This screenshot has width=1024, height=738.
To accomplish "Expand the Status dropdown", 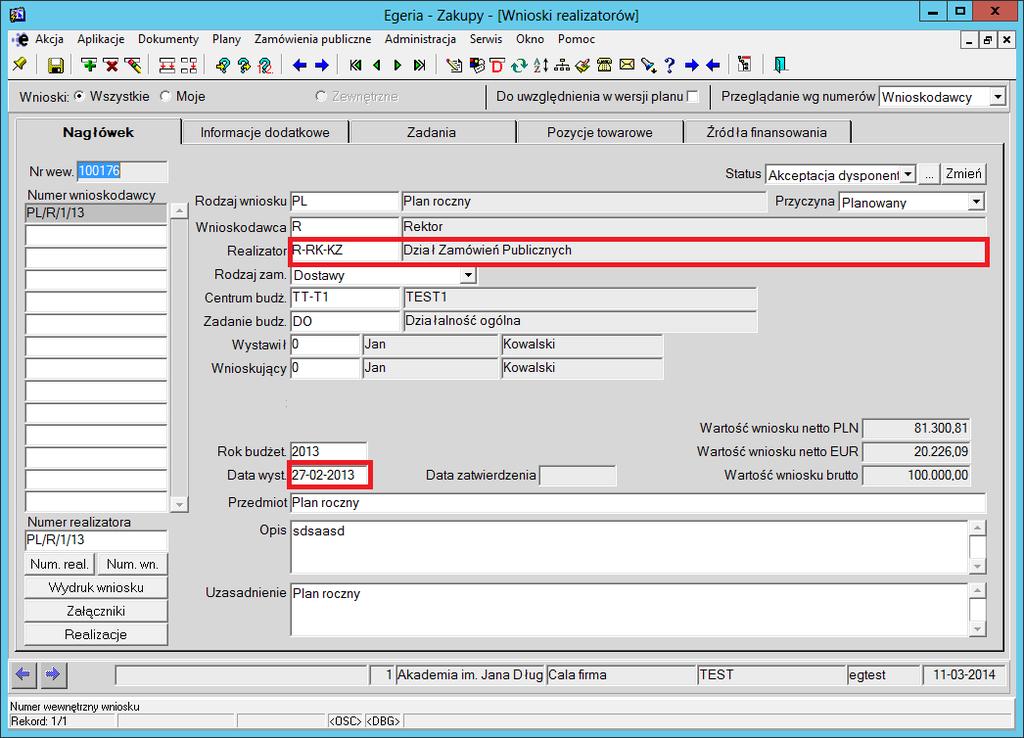I will (908, 174).
